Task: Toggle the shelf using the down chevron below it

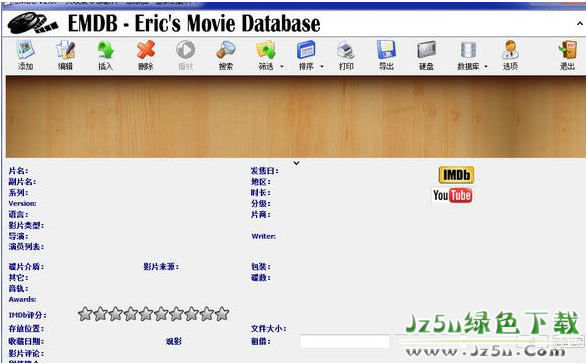Action: (296, 163)
